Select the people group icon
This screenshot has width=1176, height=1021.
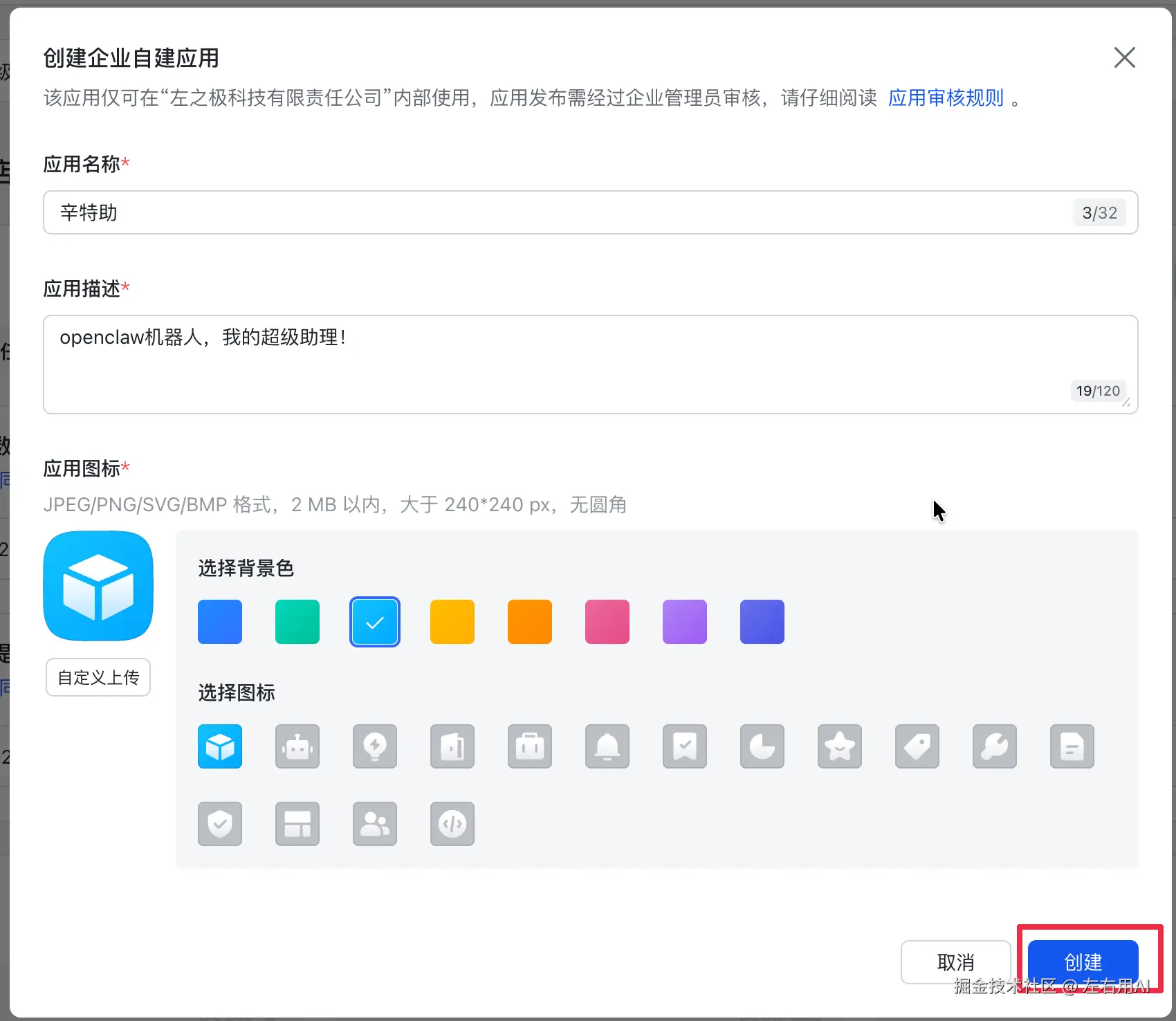pos(375,824)
